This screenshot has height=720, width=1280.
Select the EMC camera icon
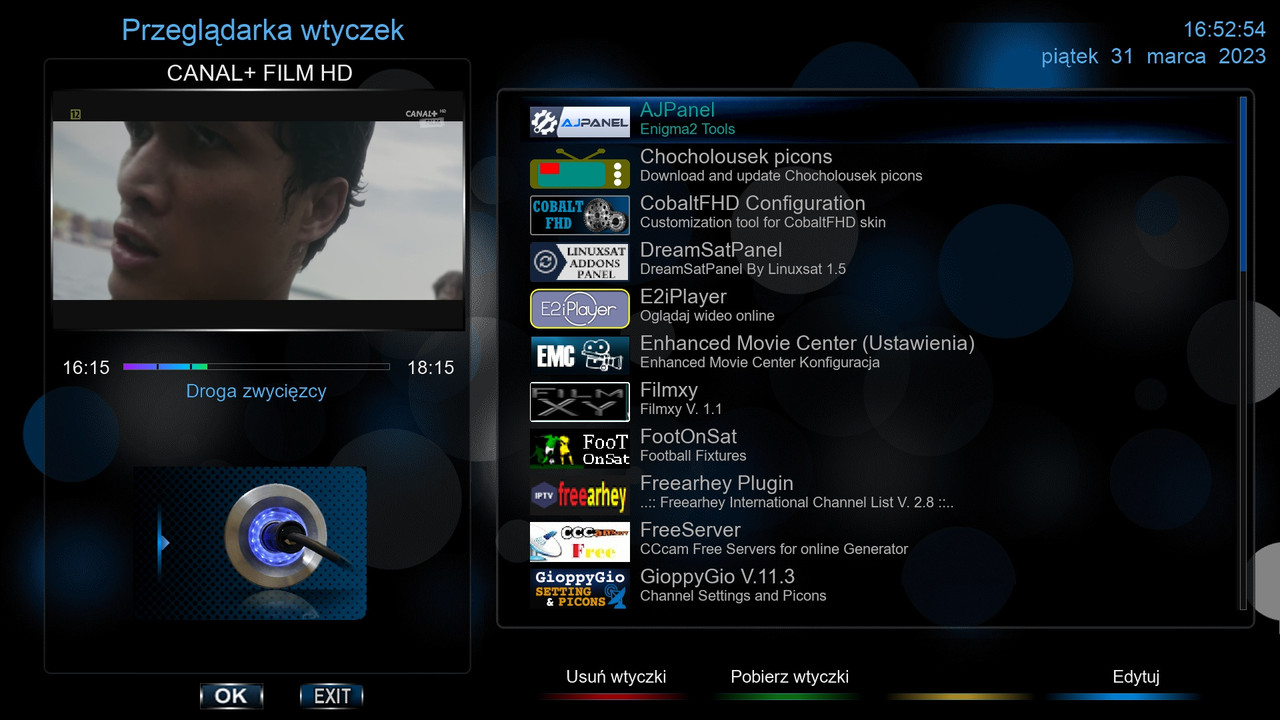[580, 355]
